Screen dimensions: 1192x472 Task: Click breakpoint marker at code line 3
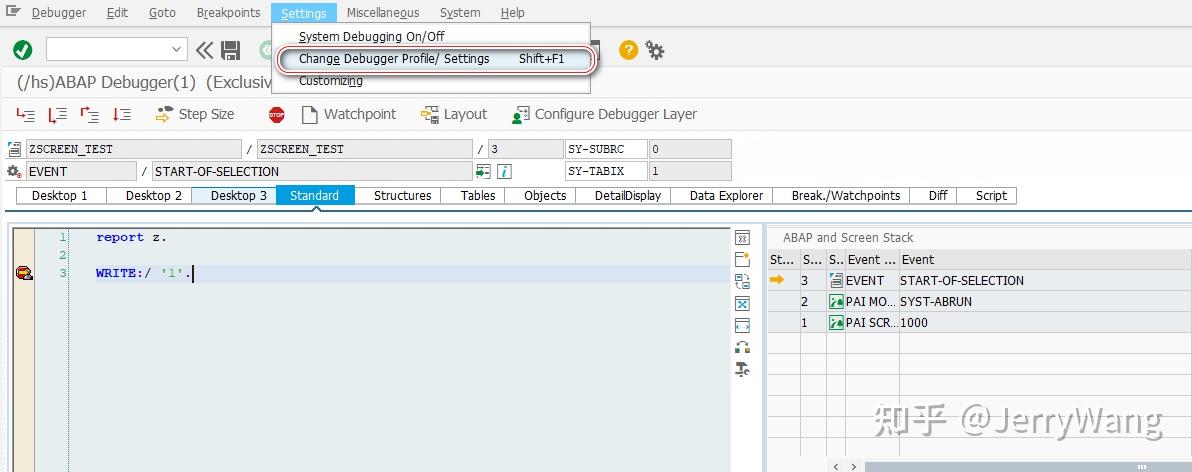tap(24, 274)
